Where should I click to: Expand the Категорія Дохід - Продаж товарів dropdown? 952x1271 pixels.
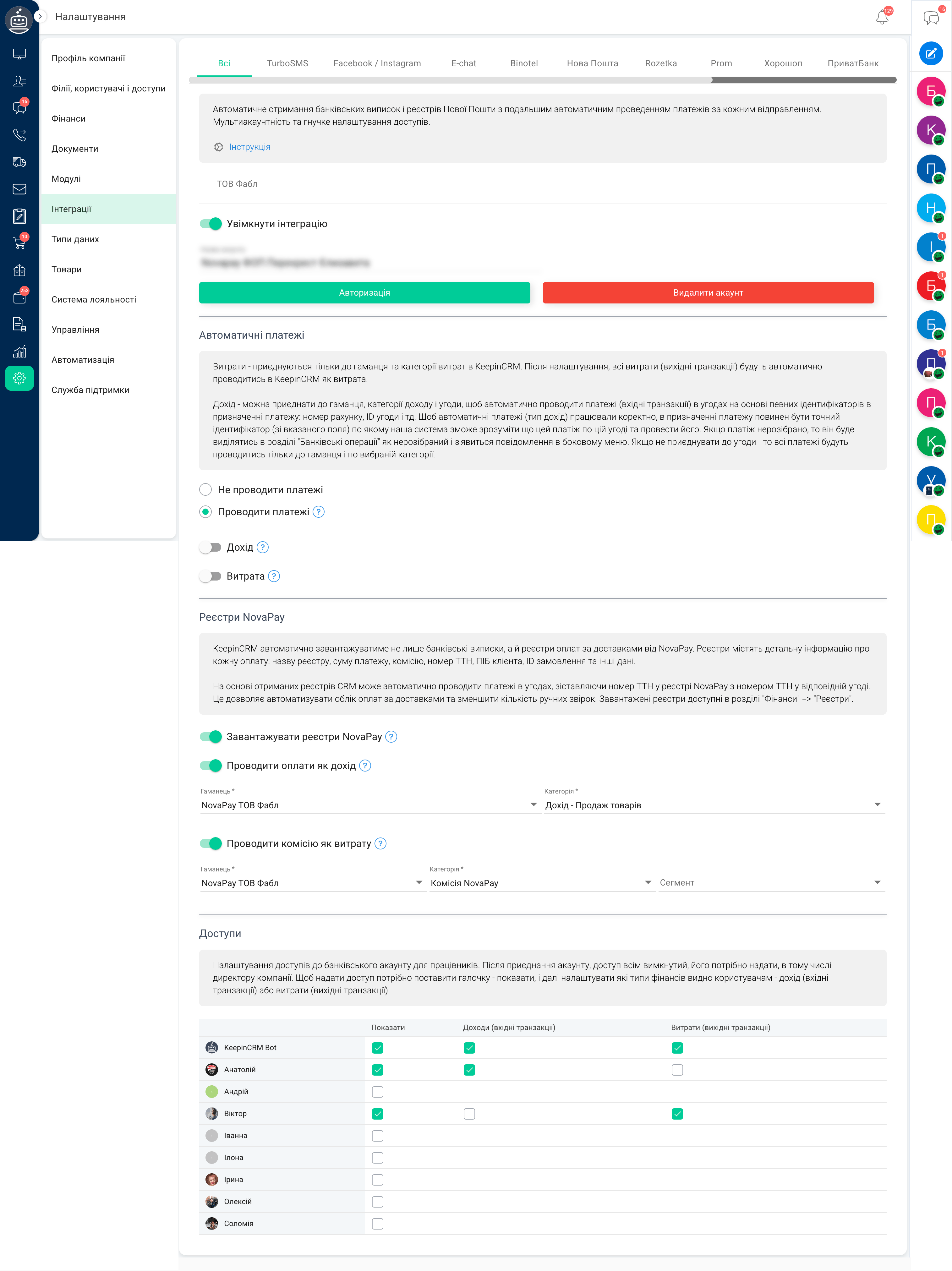point(714,805)
